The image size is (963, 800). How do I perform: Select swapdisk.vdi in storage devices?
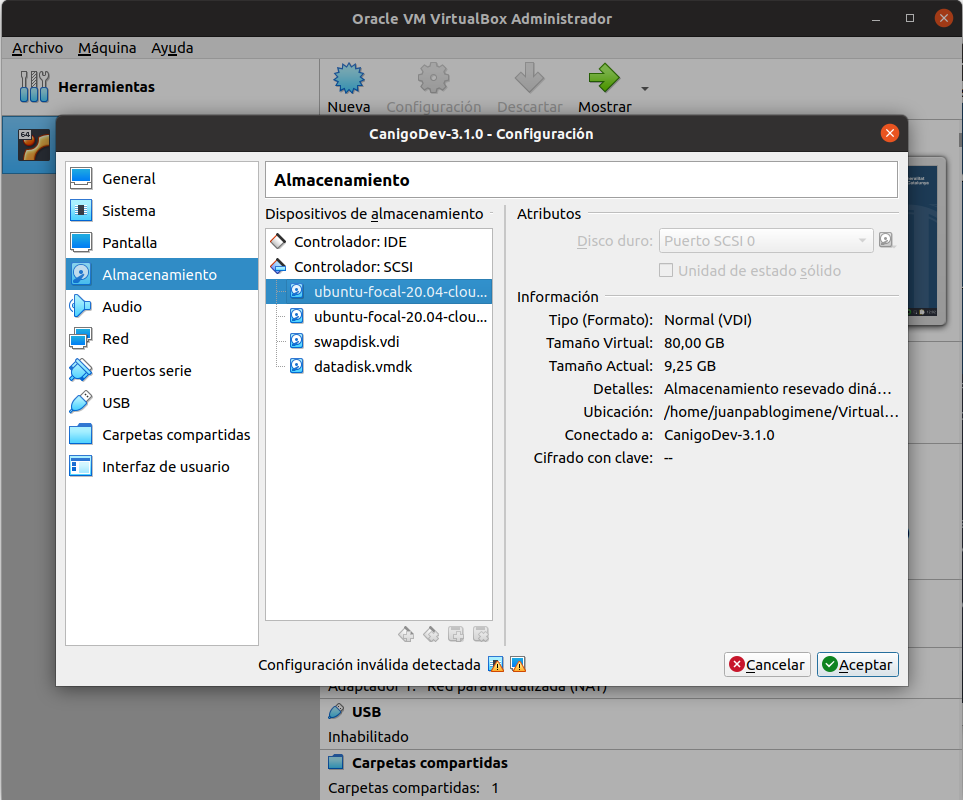point(379,341)
